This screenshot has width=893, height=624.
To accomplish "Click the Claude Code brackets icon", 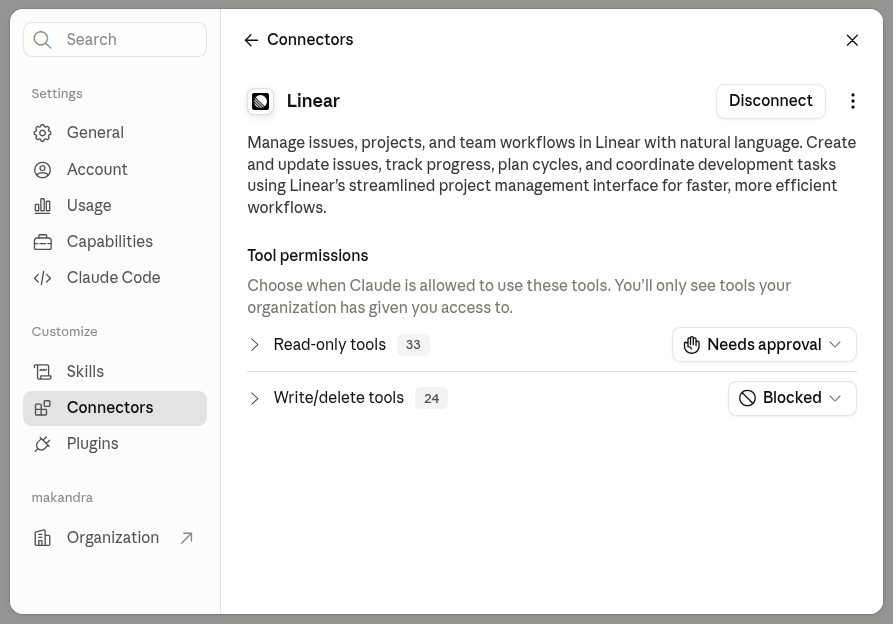I will (42, 278).
